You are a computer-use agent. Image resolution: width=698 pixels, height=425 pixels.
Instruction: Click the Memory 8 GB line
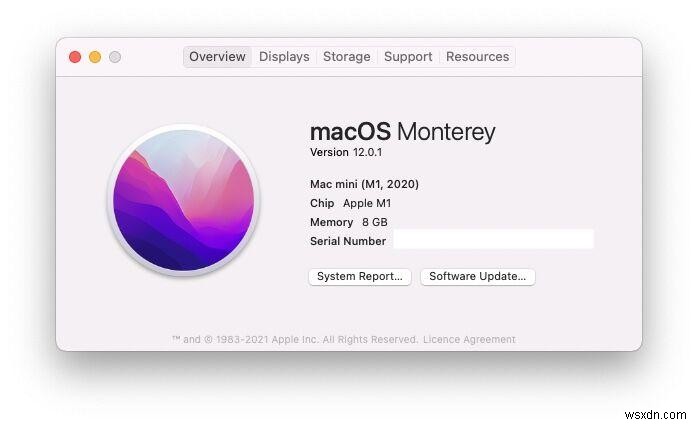coord(349,222)
